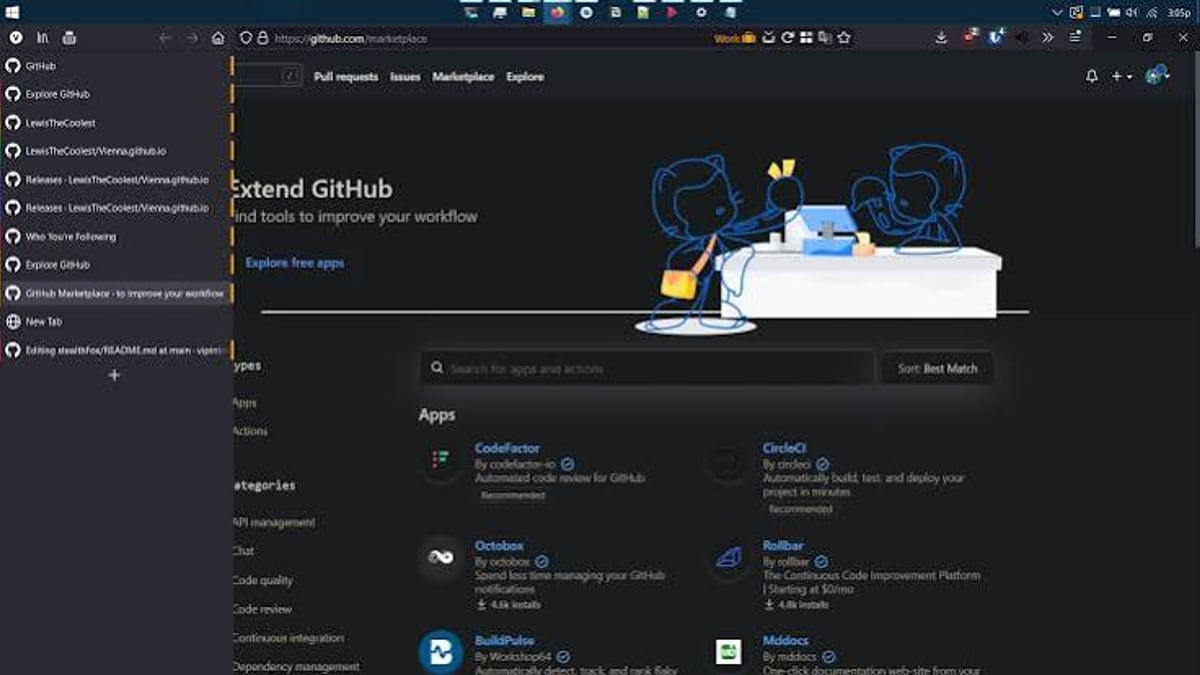This screenshot has width=1200, height=675.
Task: Click the Rollbar app logo
Action: tap(728, 557)
